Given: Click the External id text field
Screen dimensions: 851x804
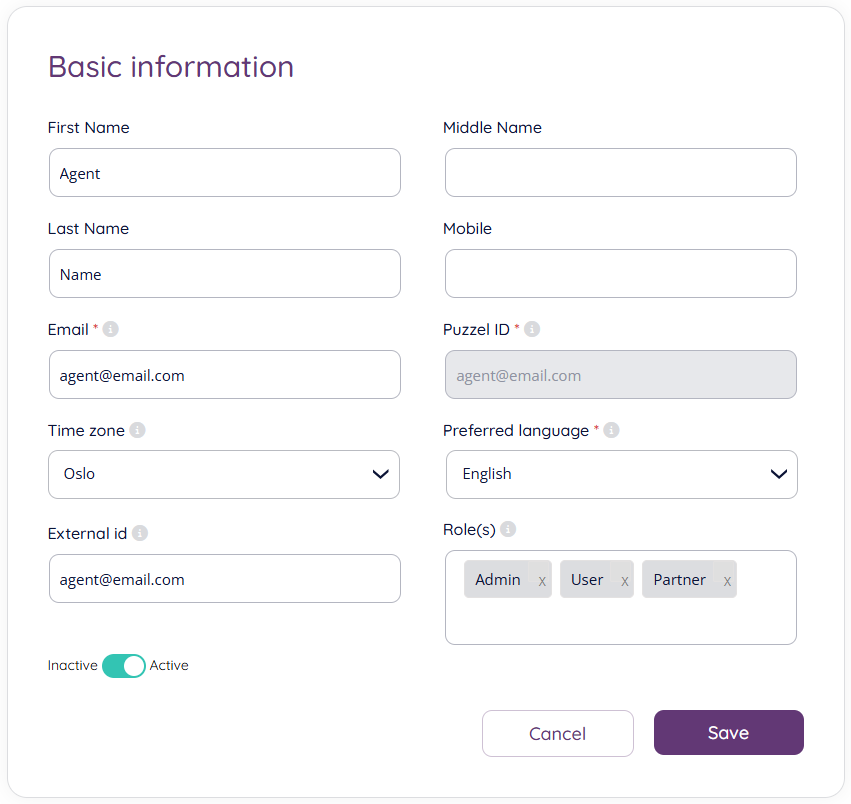Looking at the screenshot, I should click(x=224, y=579).
